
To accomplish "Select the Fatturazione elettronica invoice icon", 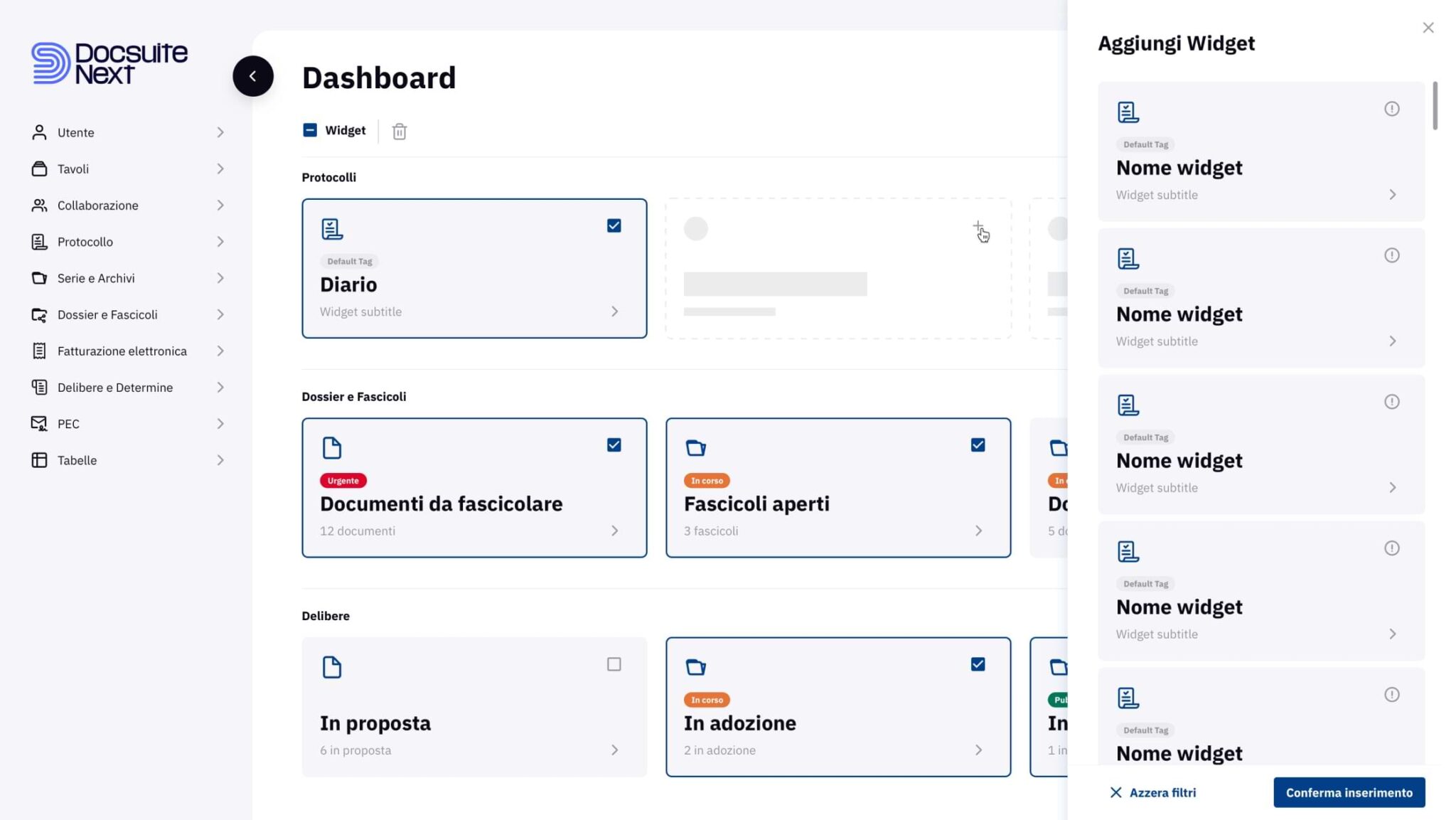I will point(39,351).
